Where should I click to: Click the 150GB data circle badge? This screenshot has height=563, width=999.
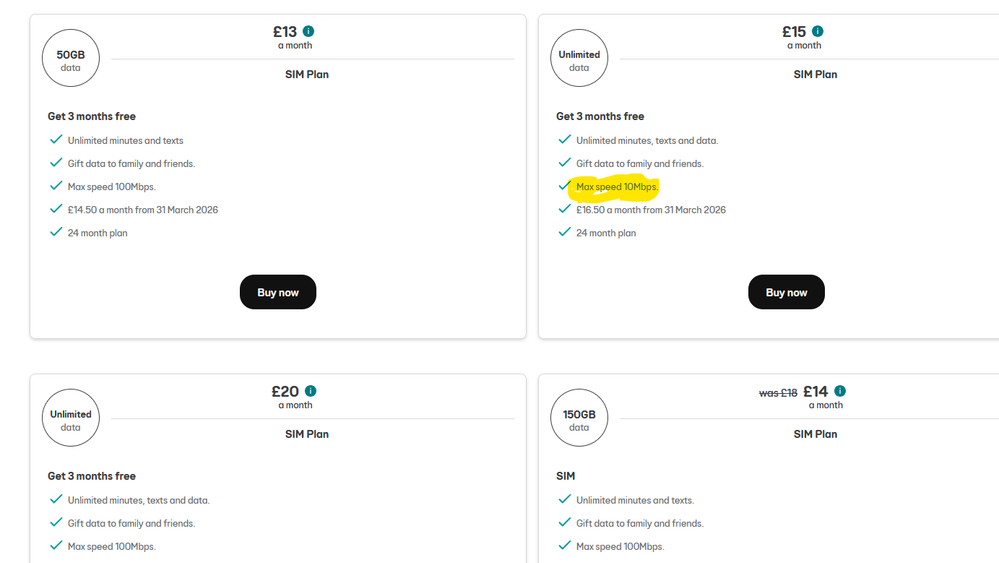(x=579, y=418)
